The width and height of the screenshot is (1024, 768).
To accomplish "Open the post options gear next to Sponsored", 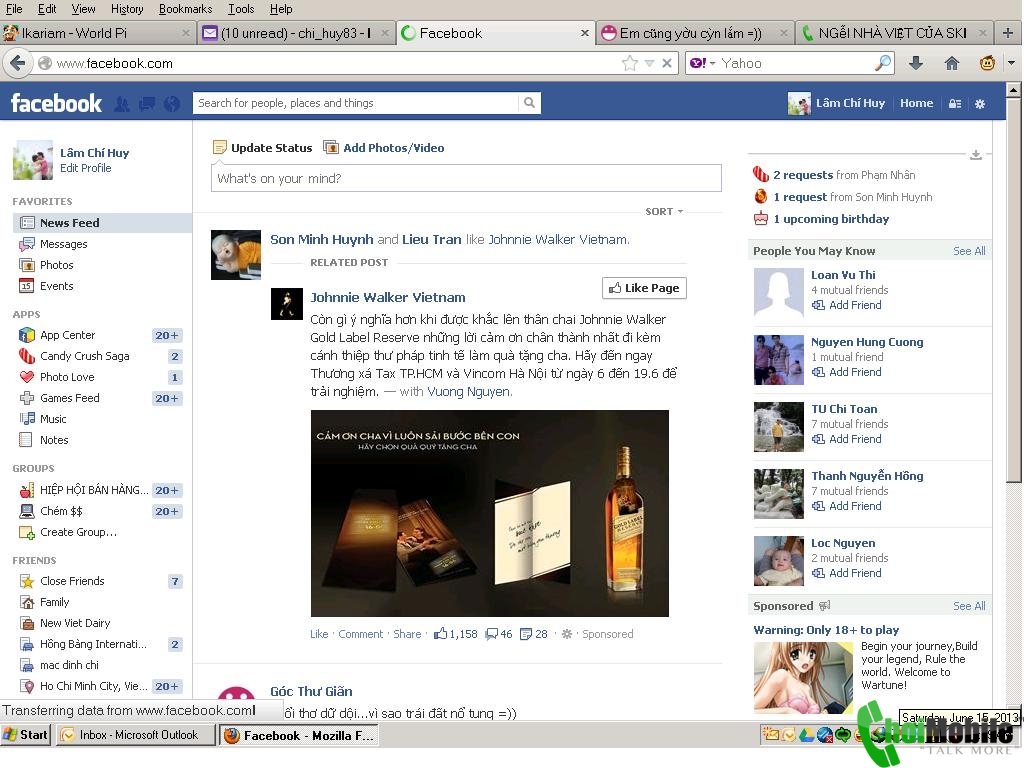I will [567, 633].
